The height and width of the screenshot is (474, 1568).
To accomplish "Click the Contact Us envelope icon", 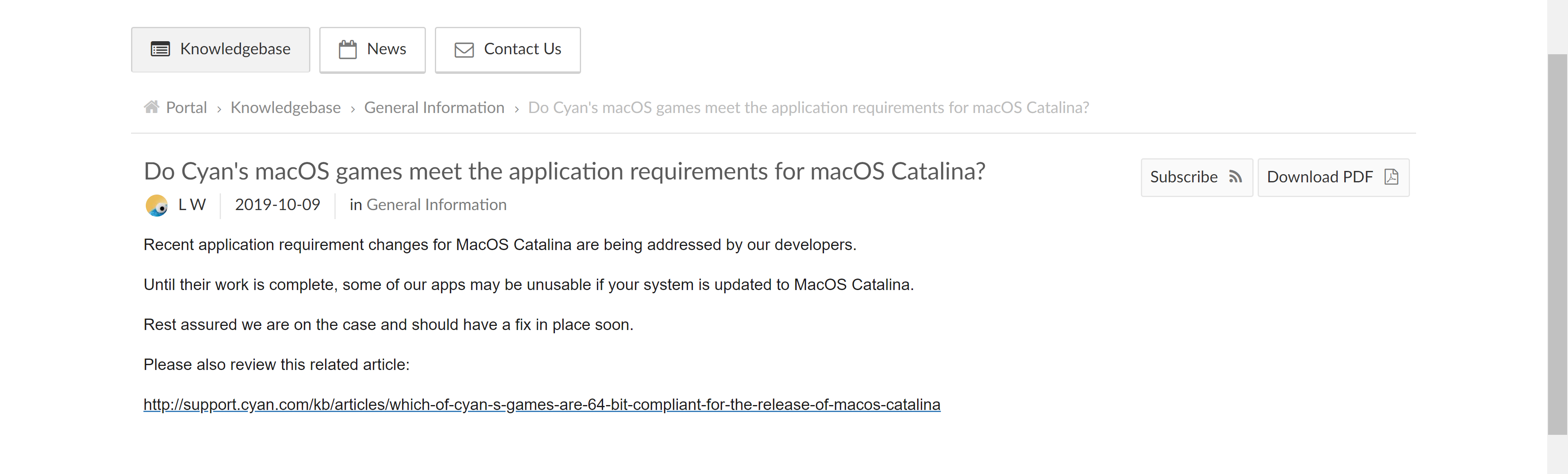I will click(464, 50).
